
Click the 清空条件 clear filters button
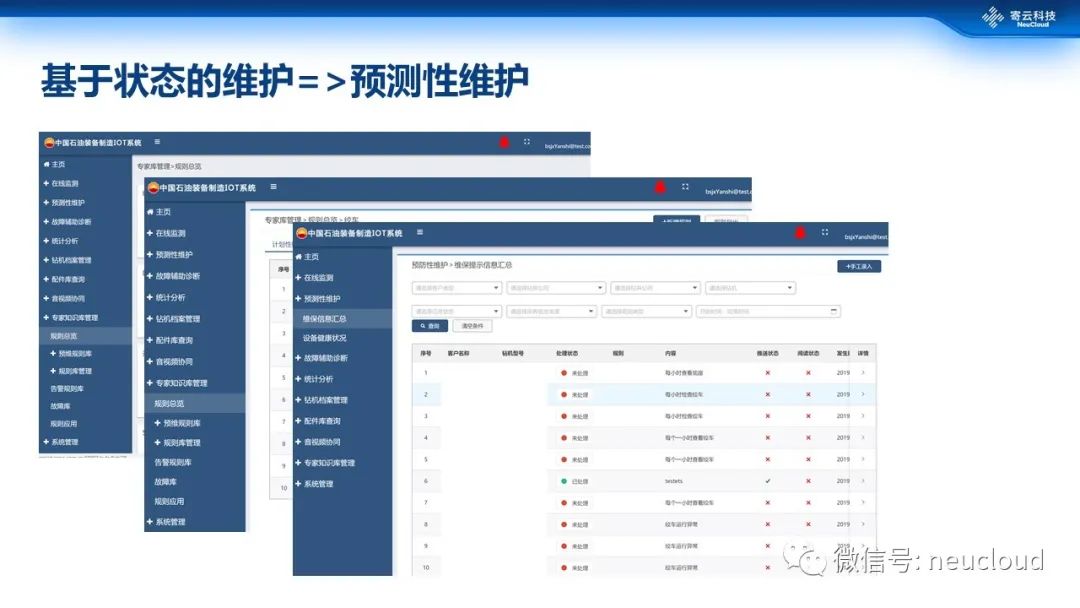472,326
